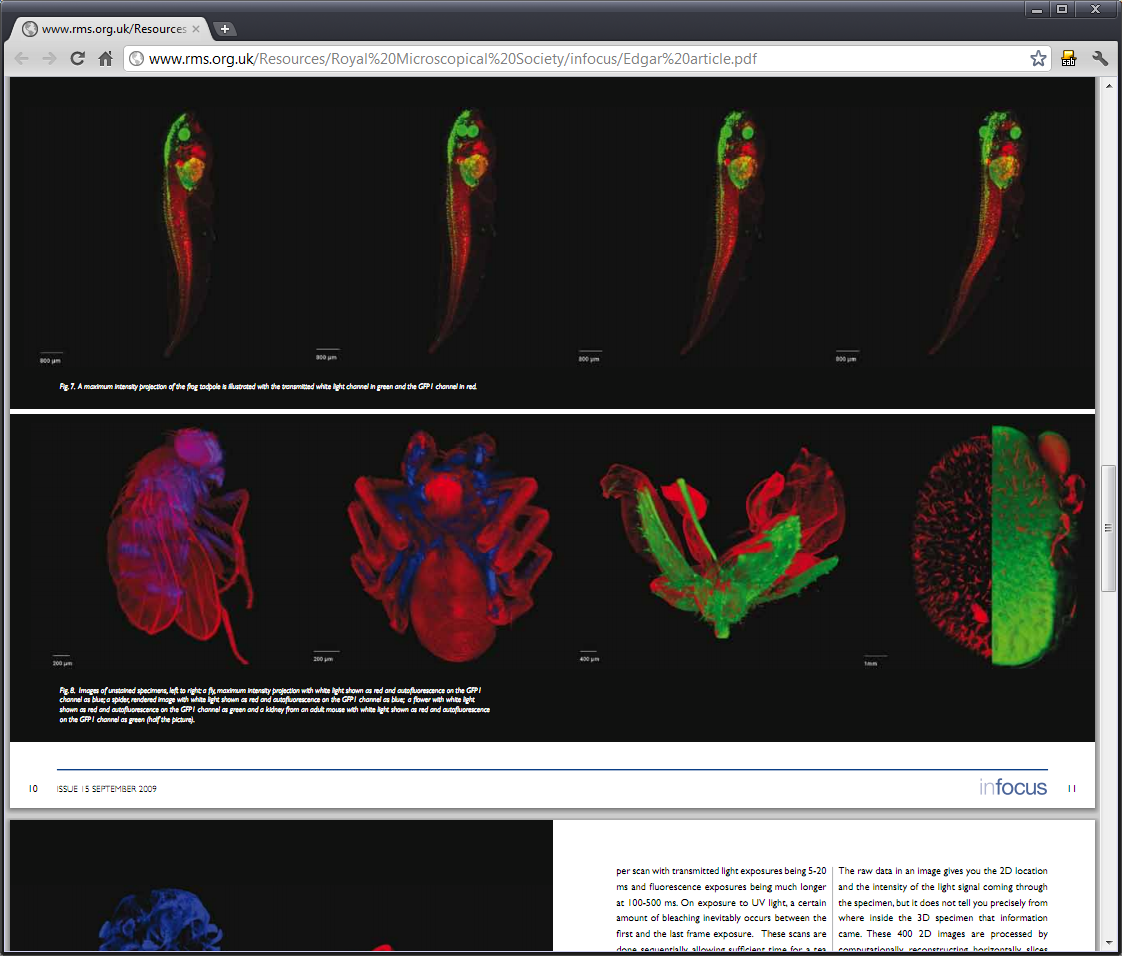Open a new browser tab
This screenshot has height=956, width=1122.
pyautogui.click(x=225, y=29)
